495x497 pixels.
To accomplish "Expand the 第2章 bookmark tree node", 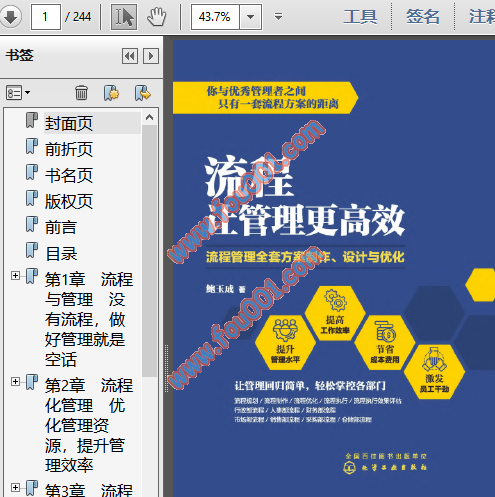I will tap(15, 381).
